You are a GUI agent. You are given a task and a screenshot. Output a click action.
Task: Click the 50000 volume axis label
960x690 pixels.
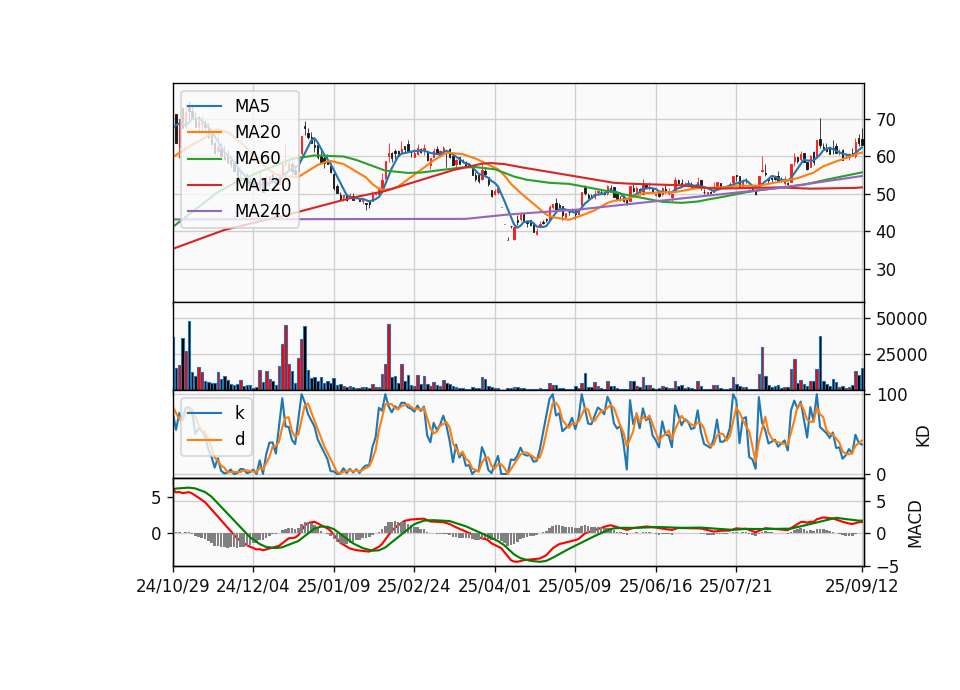901,319
